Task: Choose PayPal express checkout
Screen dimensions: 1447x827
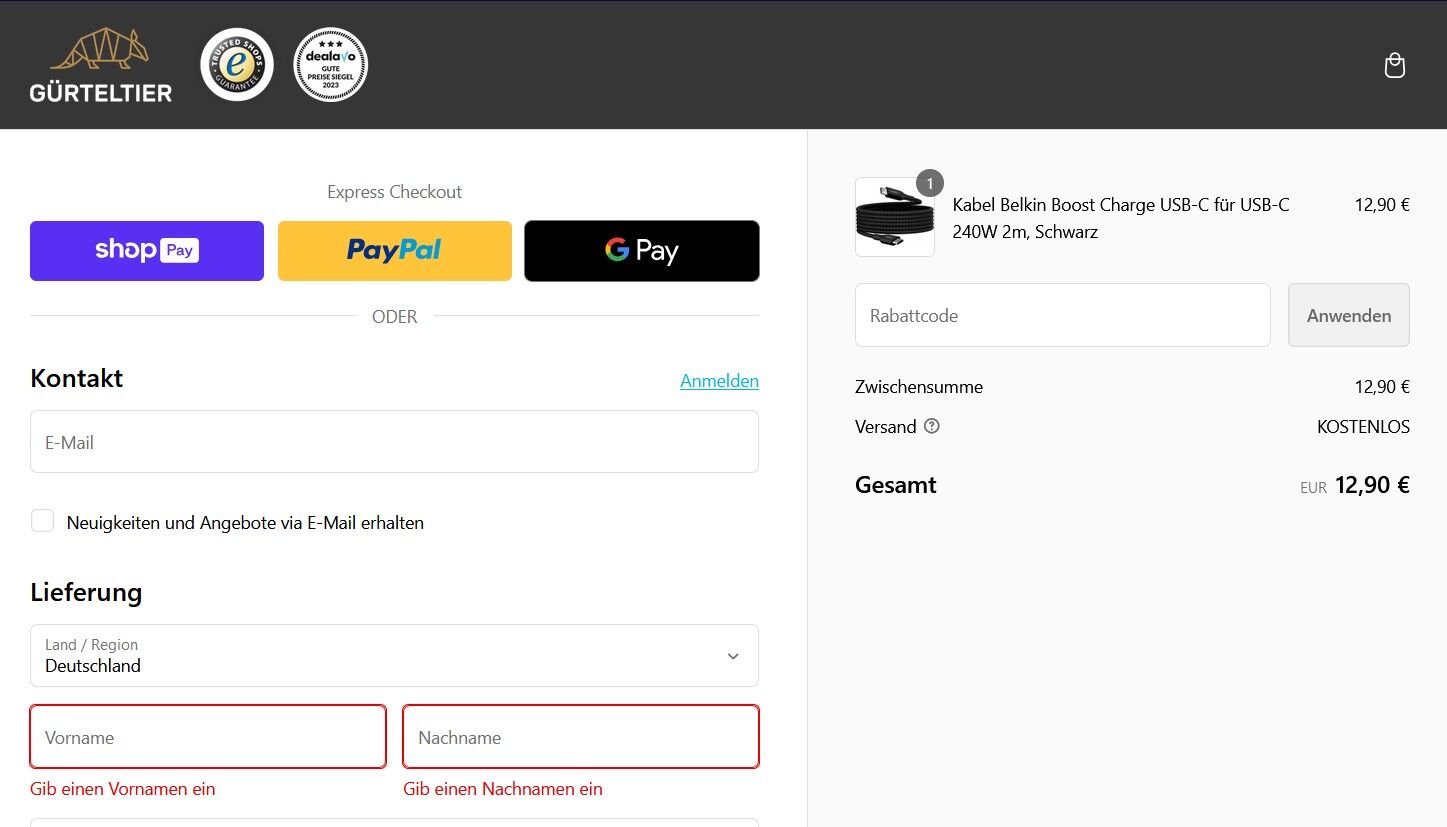Action: pos(395,251)
